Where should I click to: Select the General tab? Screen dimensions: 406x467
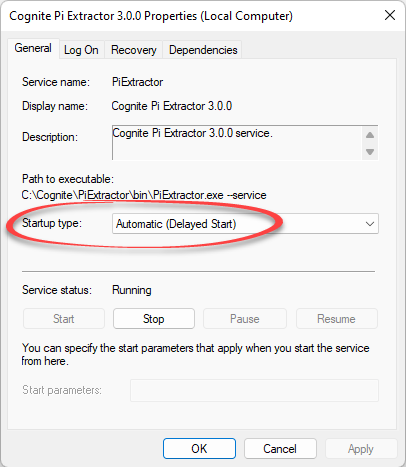(x=33, y=48)
